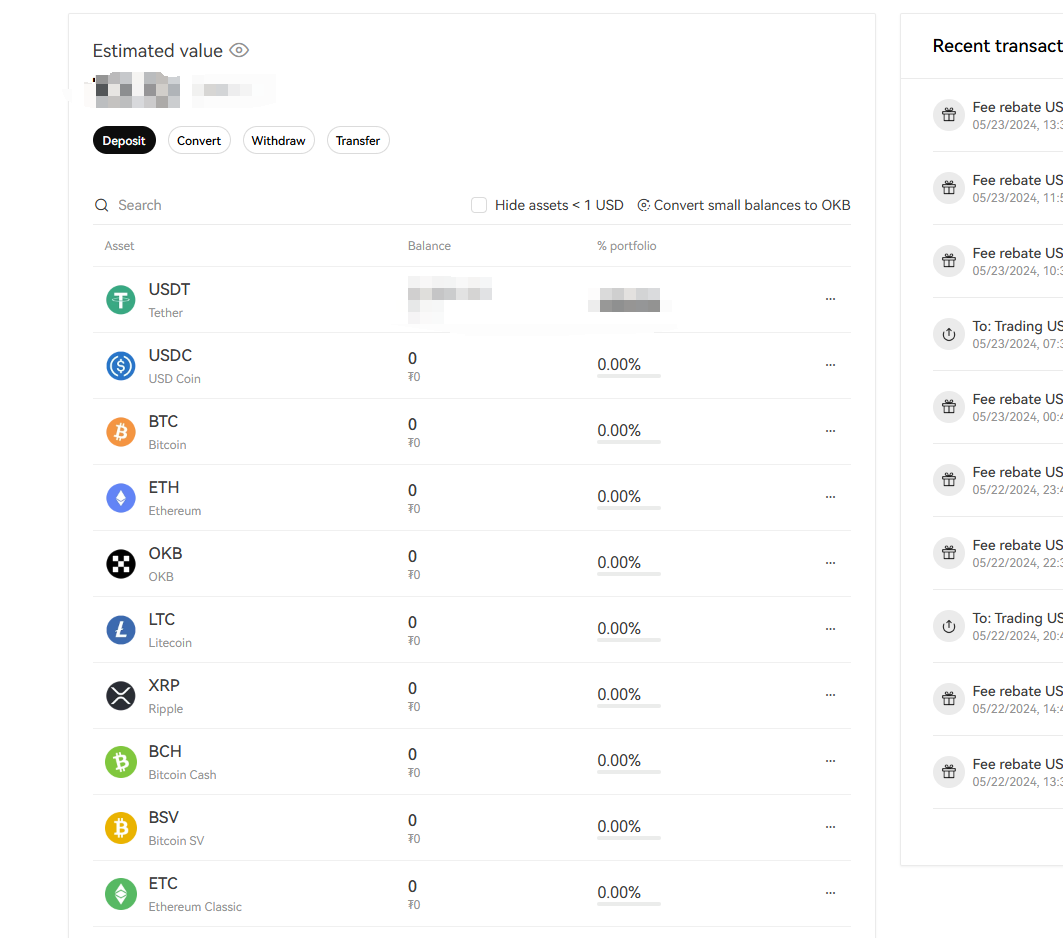Click the ETH Ethereum icon
Screen dimensions: 1063x938
(x=121, y=497)
